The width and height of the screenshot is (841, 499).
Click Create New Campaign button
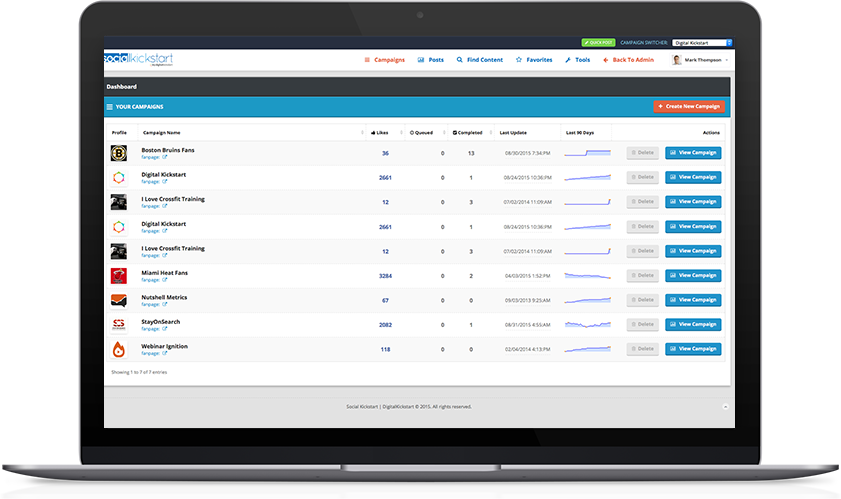tap(689, 106)
